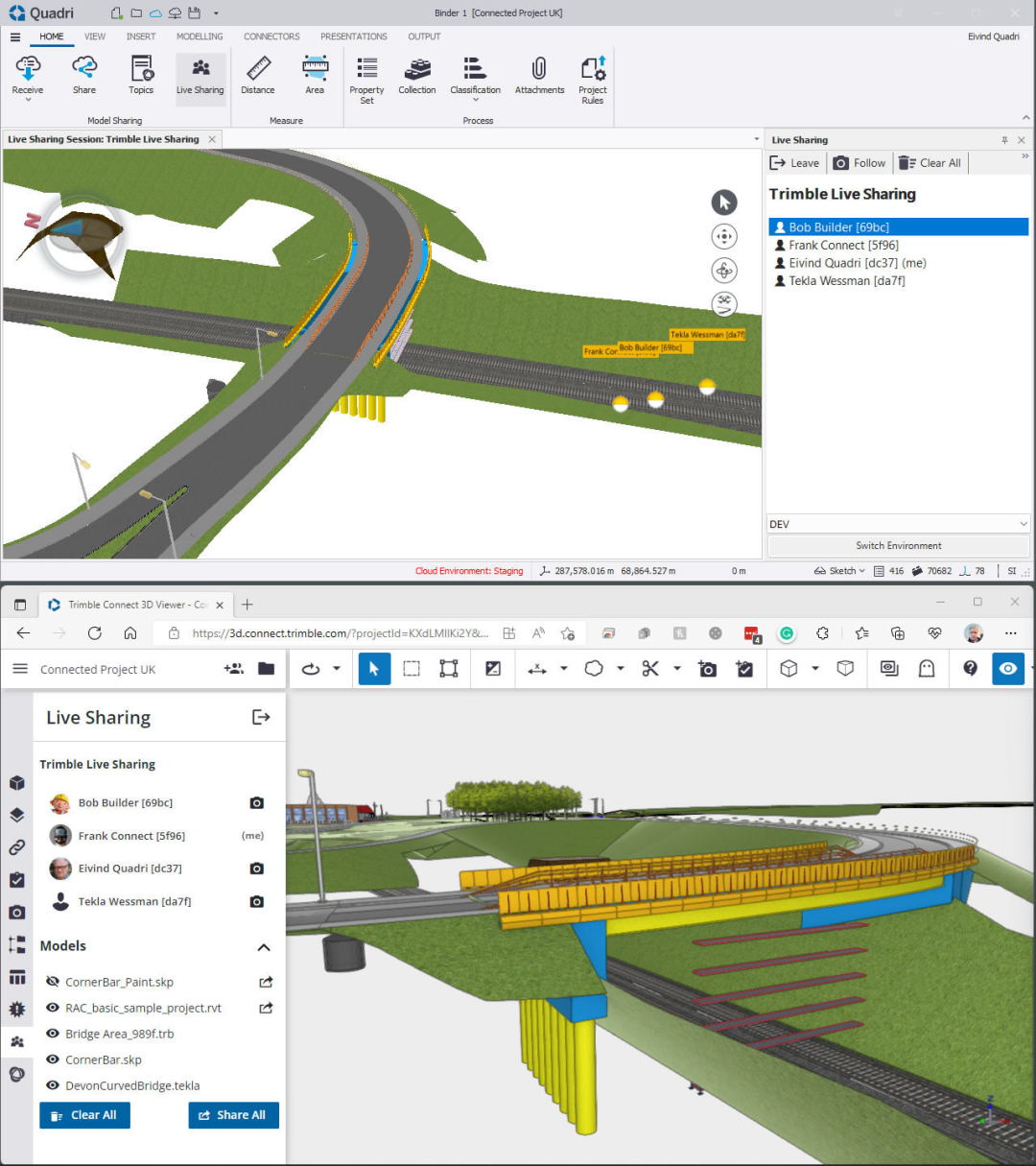The image size is (1036, 1166).
Task: Choose rectangle selection in Trimble Connect toolbar
Action: click(x=412, y=669)
